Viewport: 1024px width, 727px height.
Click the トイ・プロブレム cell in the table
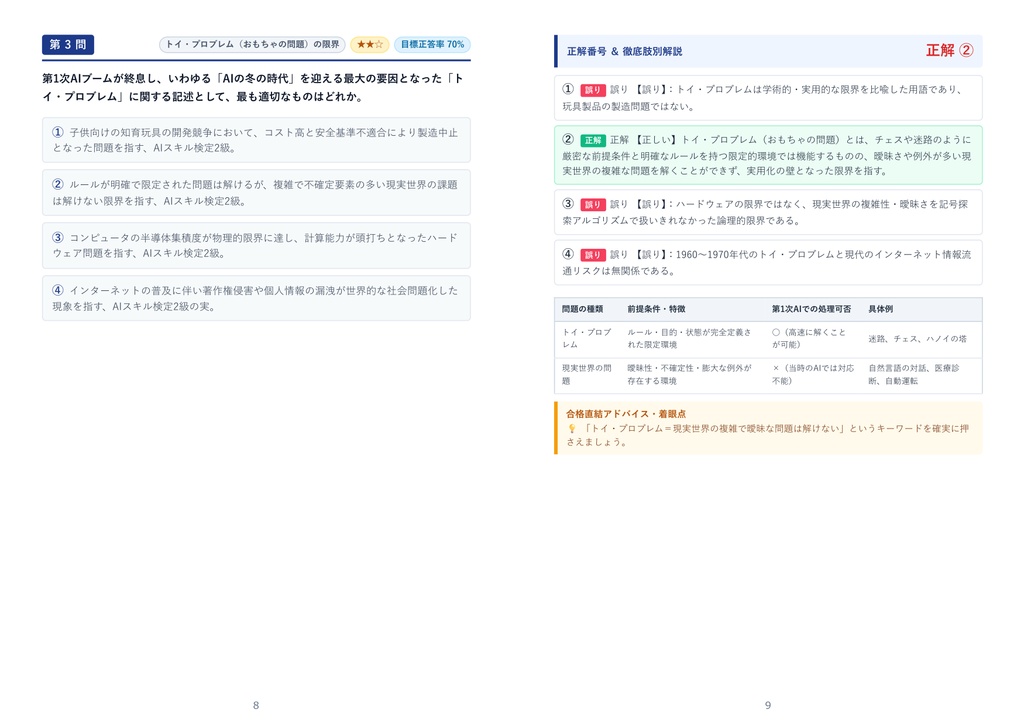click(x=586, y=338)
